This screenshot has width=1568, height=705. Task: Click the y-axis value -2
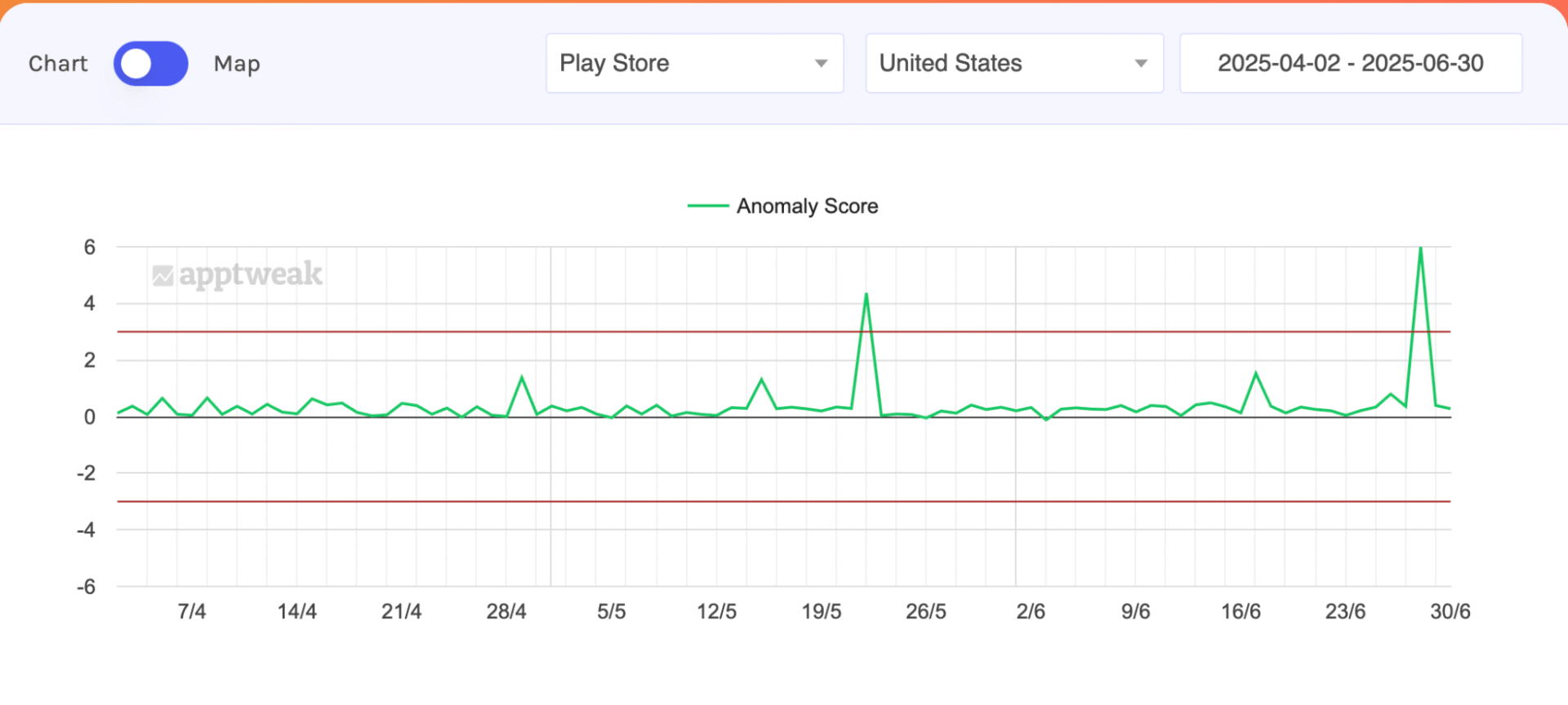[86, 473]
